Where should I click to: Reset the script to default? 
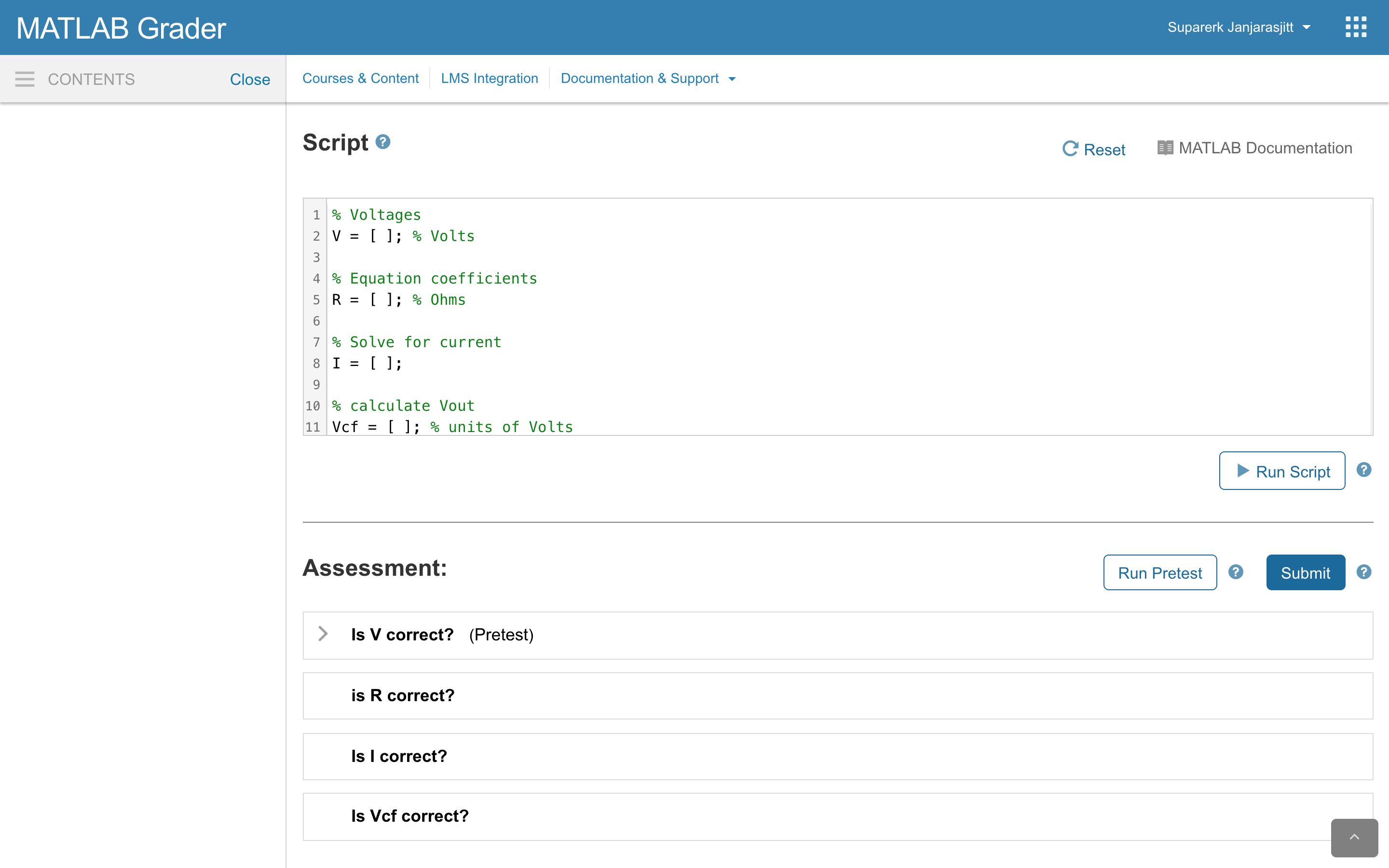click(1093, 149)
